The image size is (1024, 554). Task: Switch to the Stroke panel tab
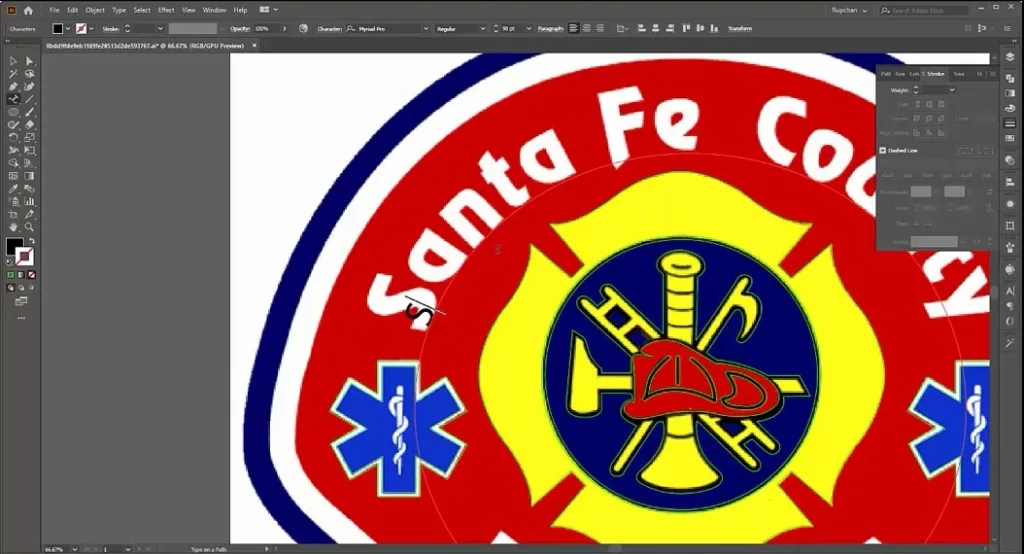[935, 74]
